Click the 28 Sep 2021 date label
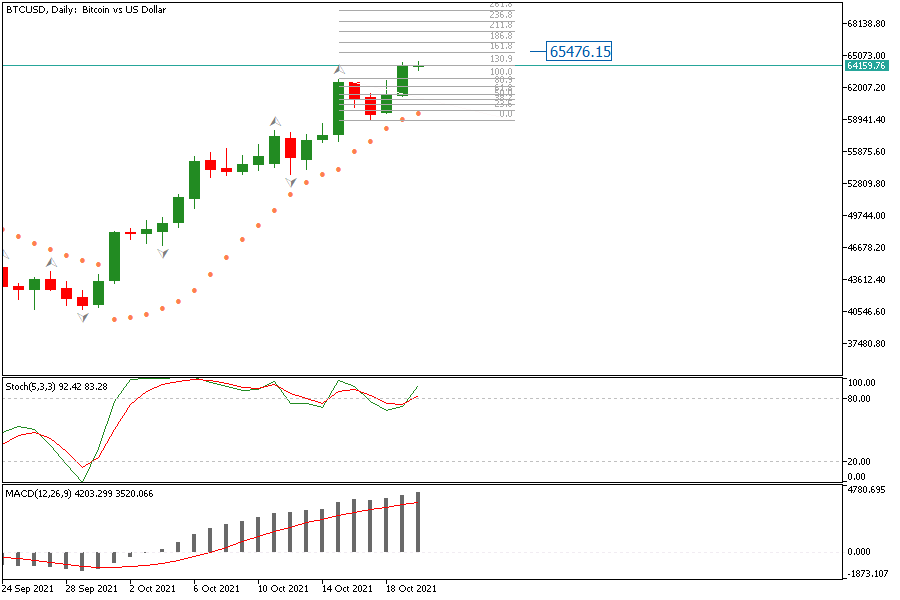900x600 pixels. click(91, 589)
